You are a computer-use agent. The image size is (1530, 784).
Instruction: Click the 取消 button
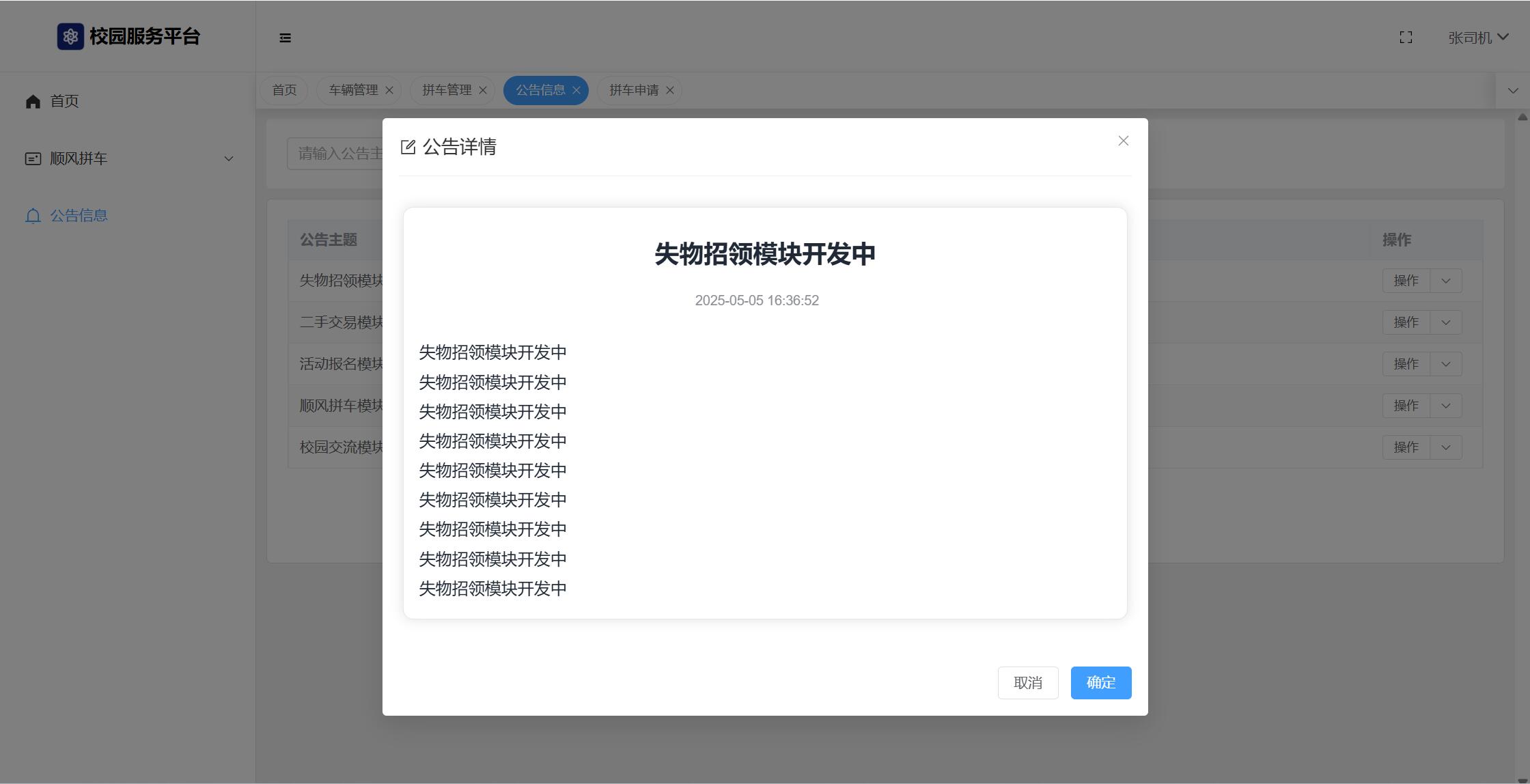[x=1027, y=682]
